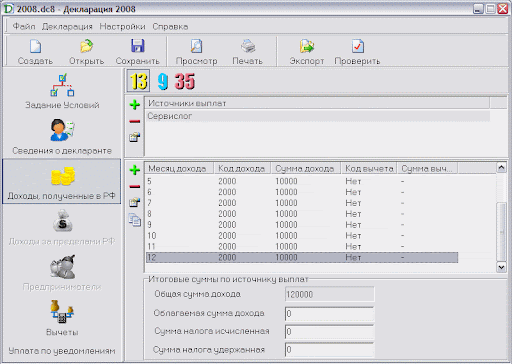Edit the selected income row
Image resolution: width=512 pixels, height=364 pixels.
click(135, 202)
